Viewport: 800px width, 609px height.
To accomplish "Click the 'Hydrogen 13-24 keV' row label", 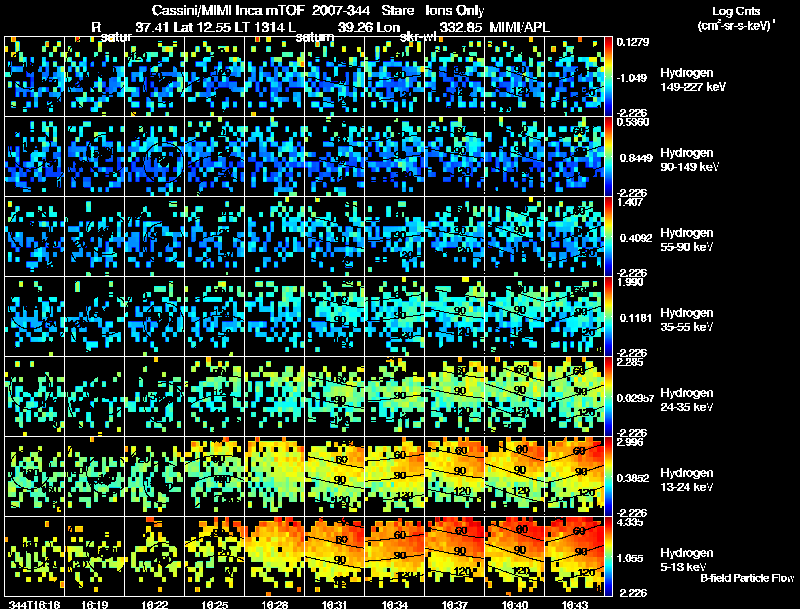I will point(687,480).
